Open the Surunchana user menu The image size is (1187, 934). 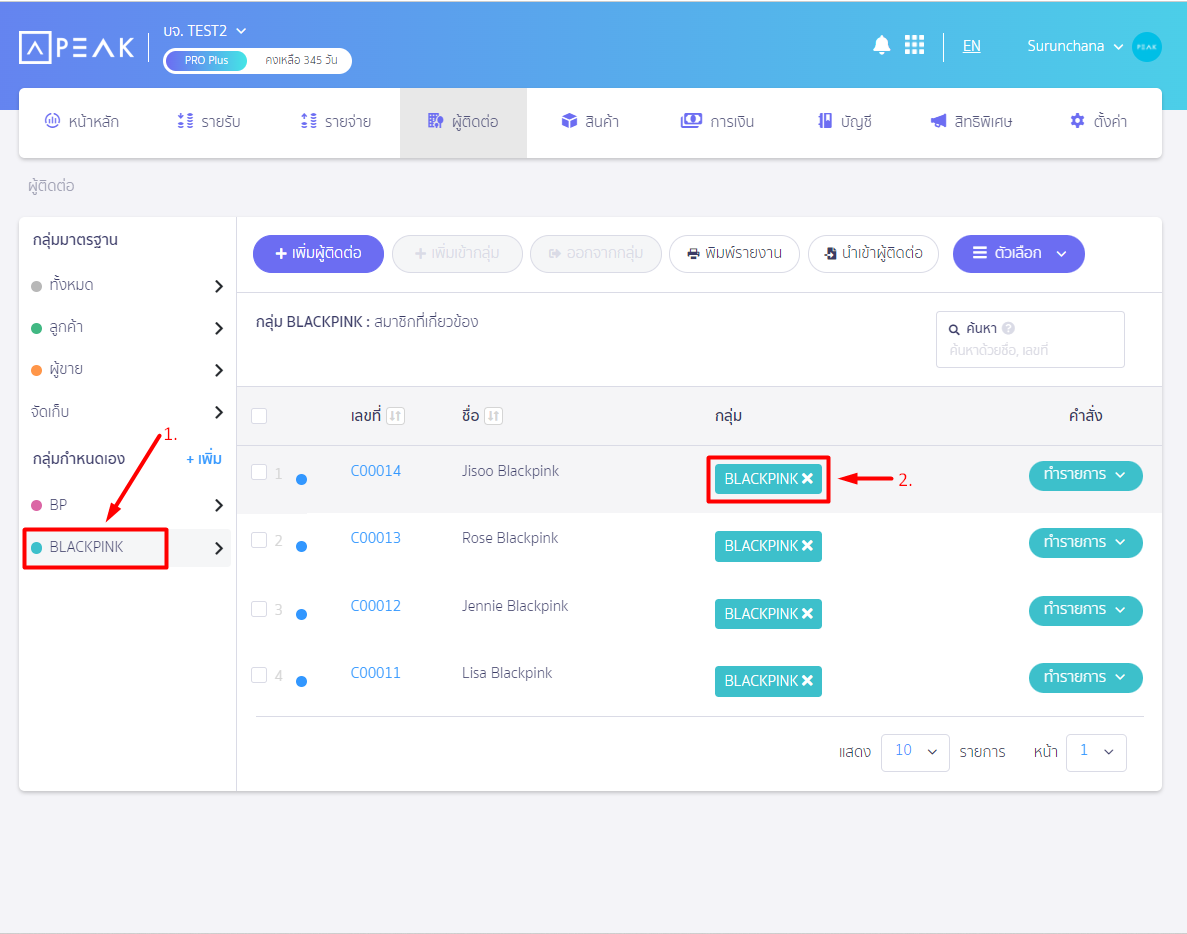click(1075, 46)
